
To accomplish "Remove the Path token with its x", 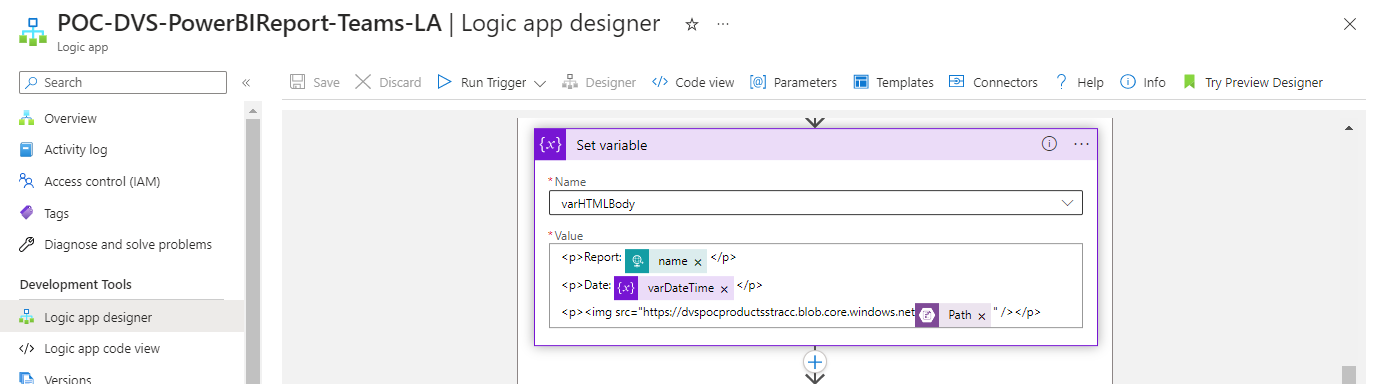I will [983, 315].
